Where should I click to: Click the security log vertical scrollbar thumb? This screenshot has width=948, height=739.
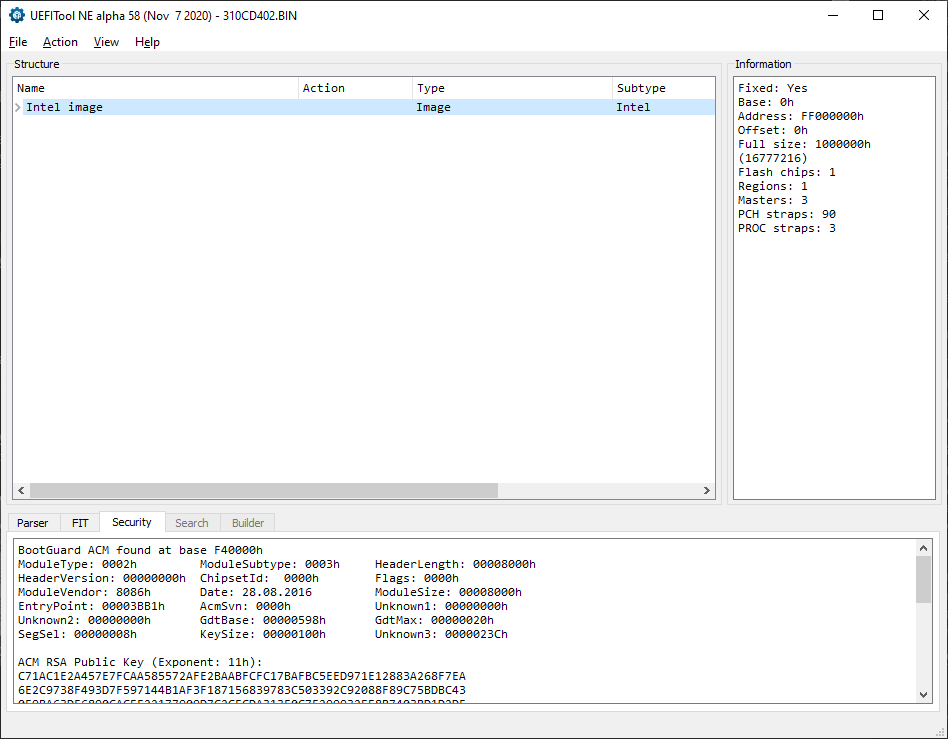click(x=923, y=579)
